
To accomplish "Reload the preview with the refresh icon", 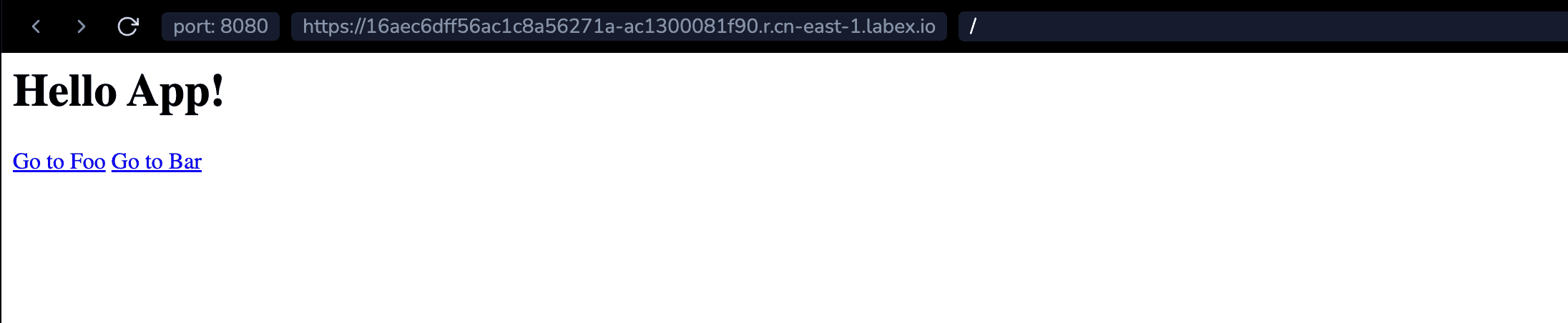I will point(127,26).
